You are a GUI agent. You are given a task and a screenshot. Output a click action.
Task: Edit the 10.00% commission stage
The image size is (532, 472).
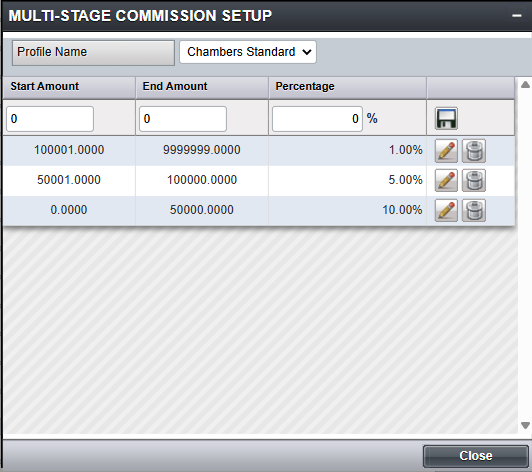(x=446, y=210)
